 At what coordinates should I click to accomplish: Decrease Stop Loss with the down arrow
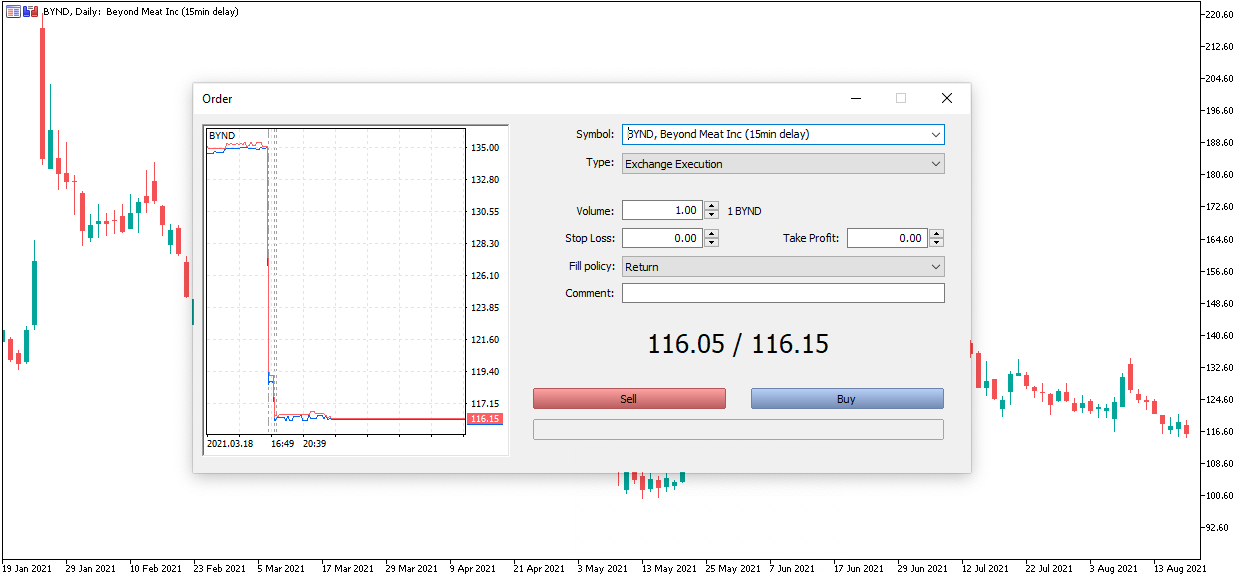pos(711,243)
